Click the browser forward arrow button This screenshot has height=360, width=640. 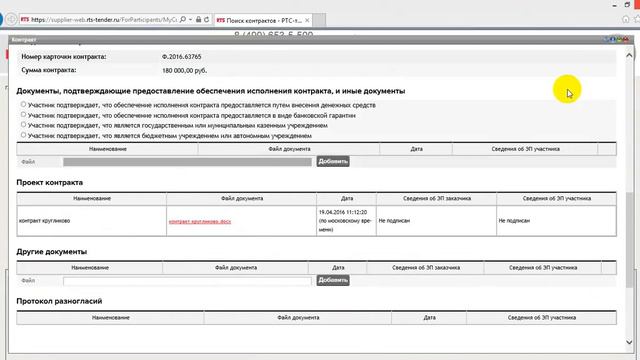tap(11, 19)
